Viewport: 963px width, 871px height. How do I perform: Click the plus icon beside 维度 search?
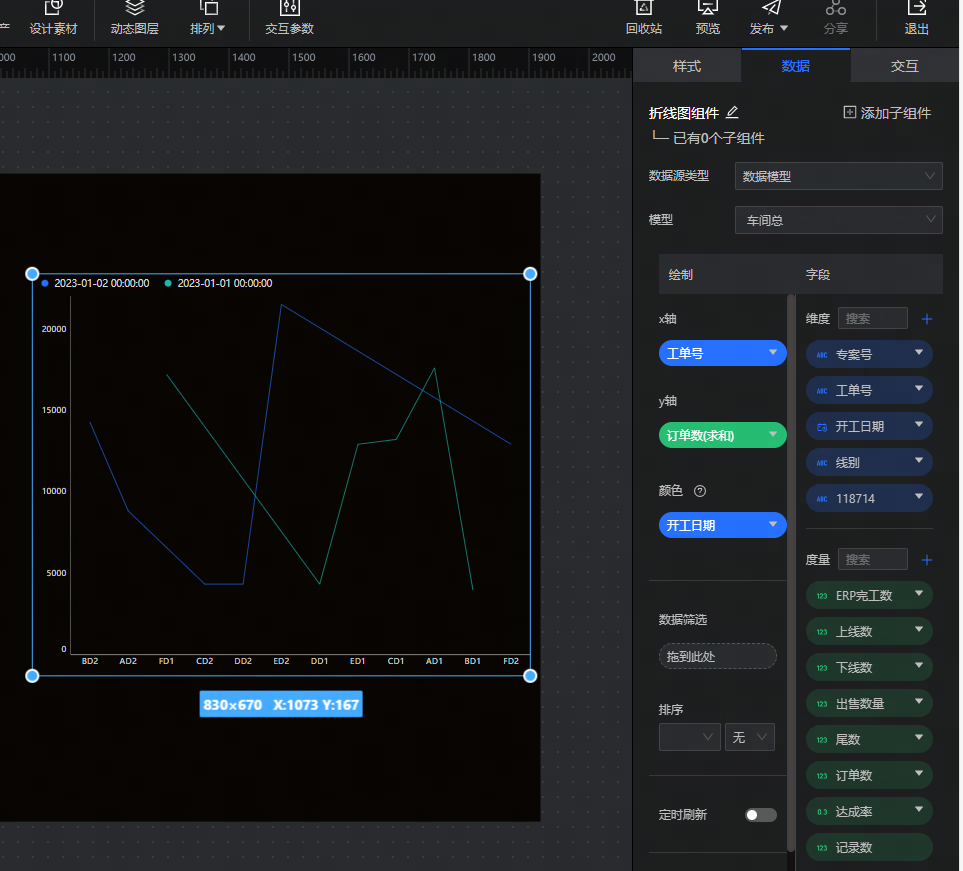(926, 319)
